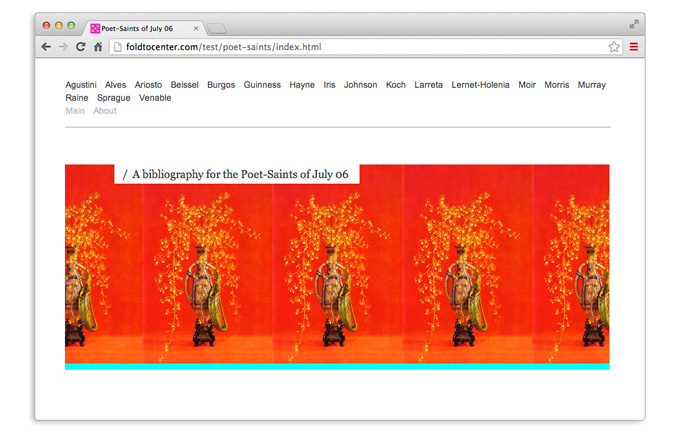
Task: Click the Moir link
Action: [527, 85]
